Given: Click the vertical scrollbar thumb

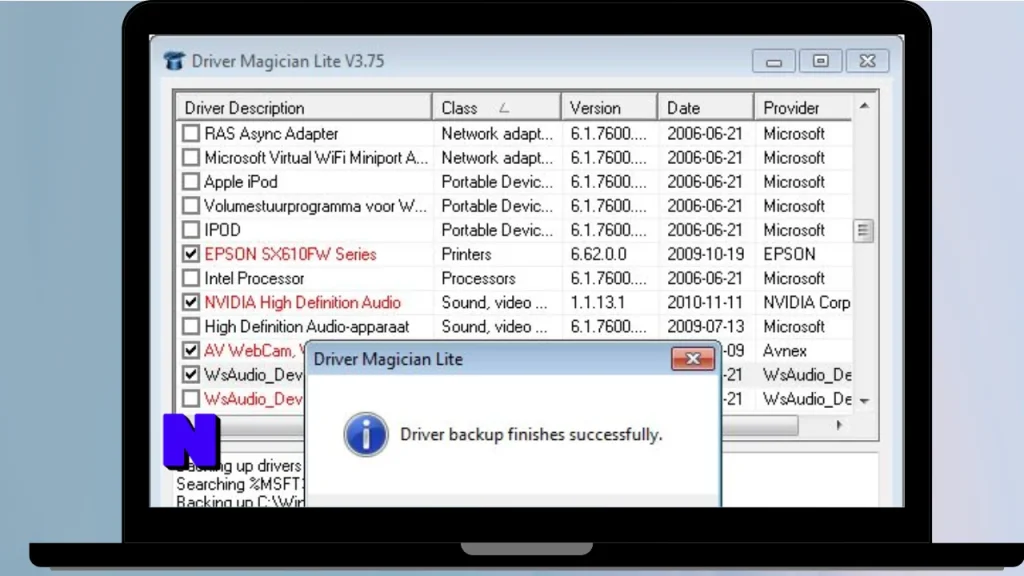Looking at the screenshot, I should [x=863, y=231].
